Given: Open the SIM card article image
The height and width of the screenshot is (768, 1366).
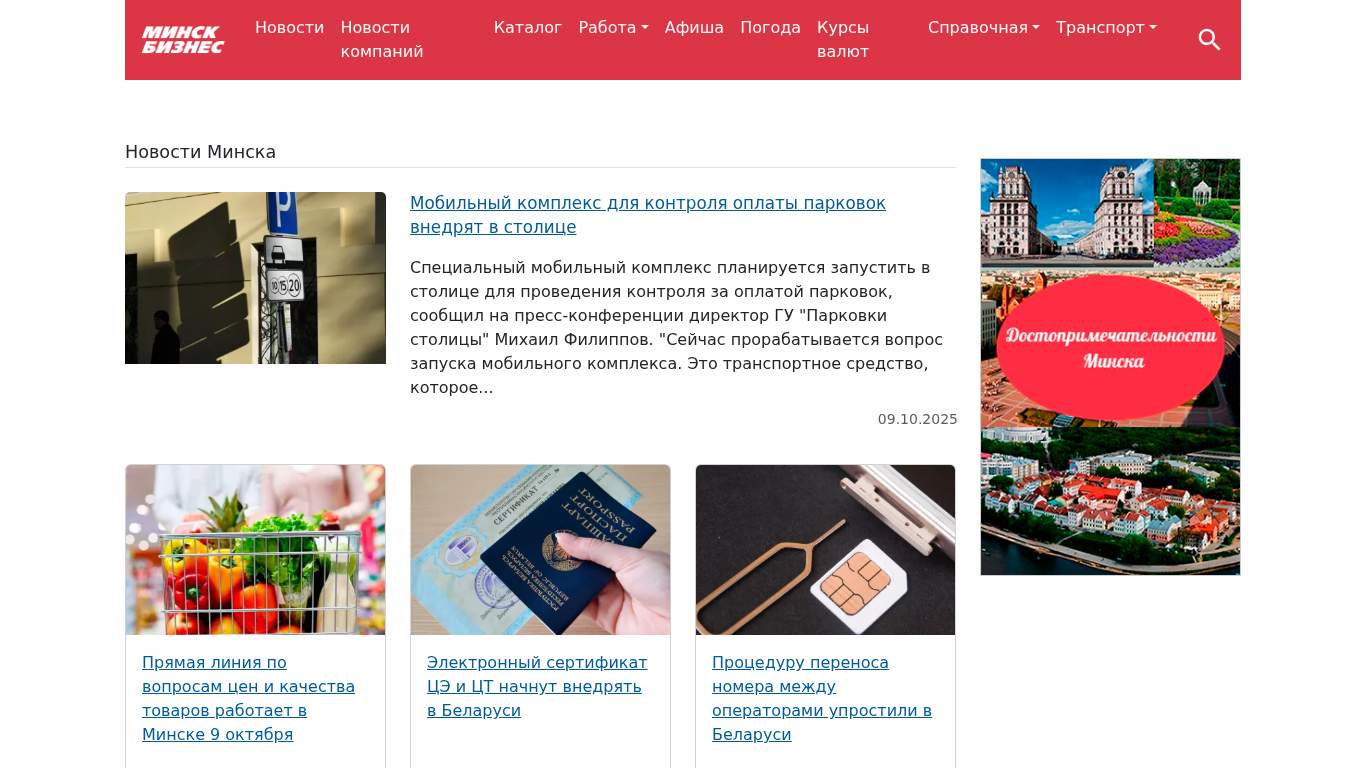Looking at the screenshot, I should (825, 550).
